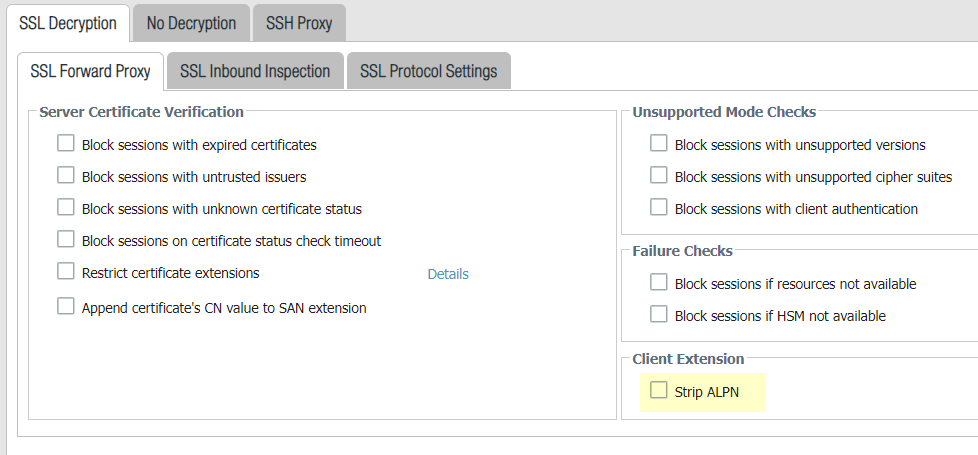Select the SSL Forward Proxy sub-tab
Screen dimensions: 978x455
coord(90,71)
